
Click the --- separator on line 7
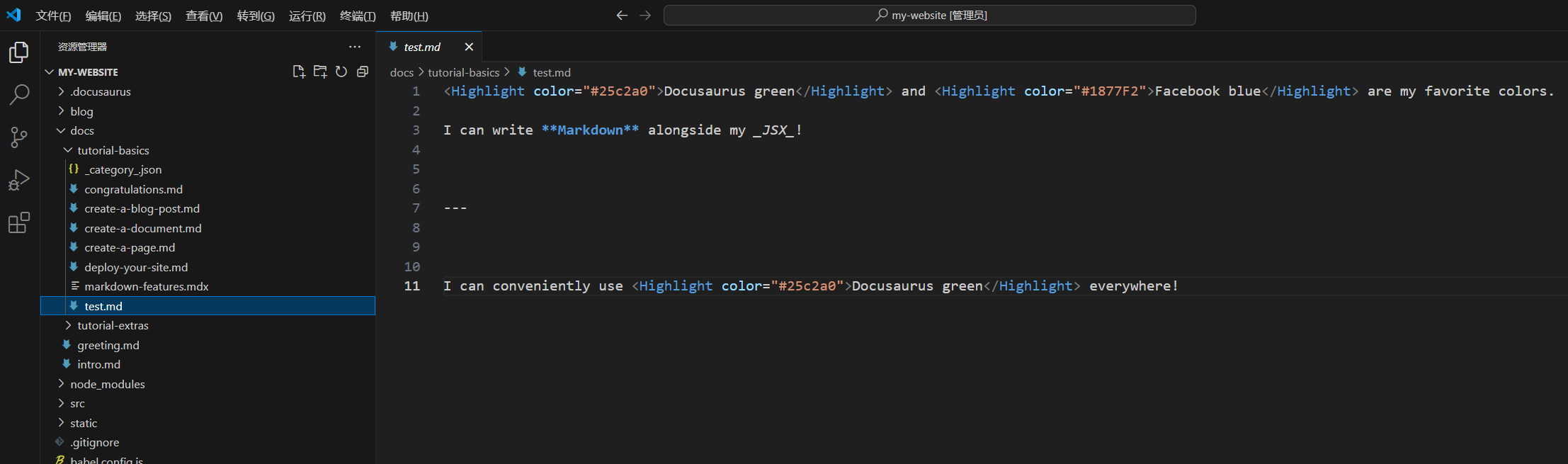(455, 208)
